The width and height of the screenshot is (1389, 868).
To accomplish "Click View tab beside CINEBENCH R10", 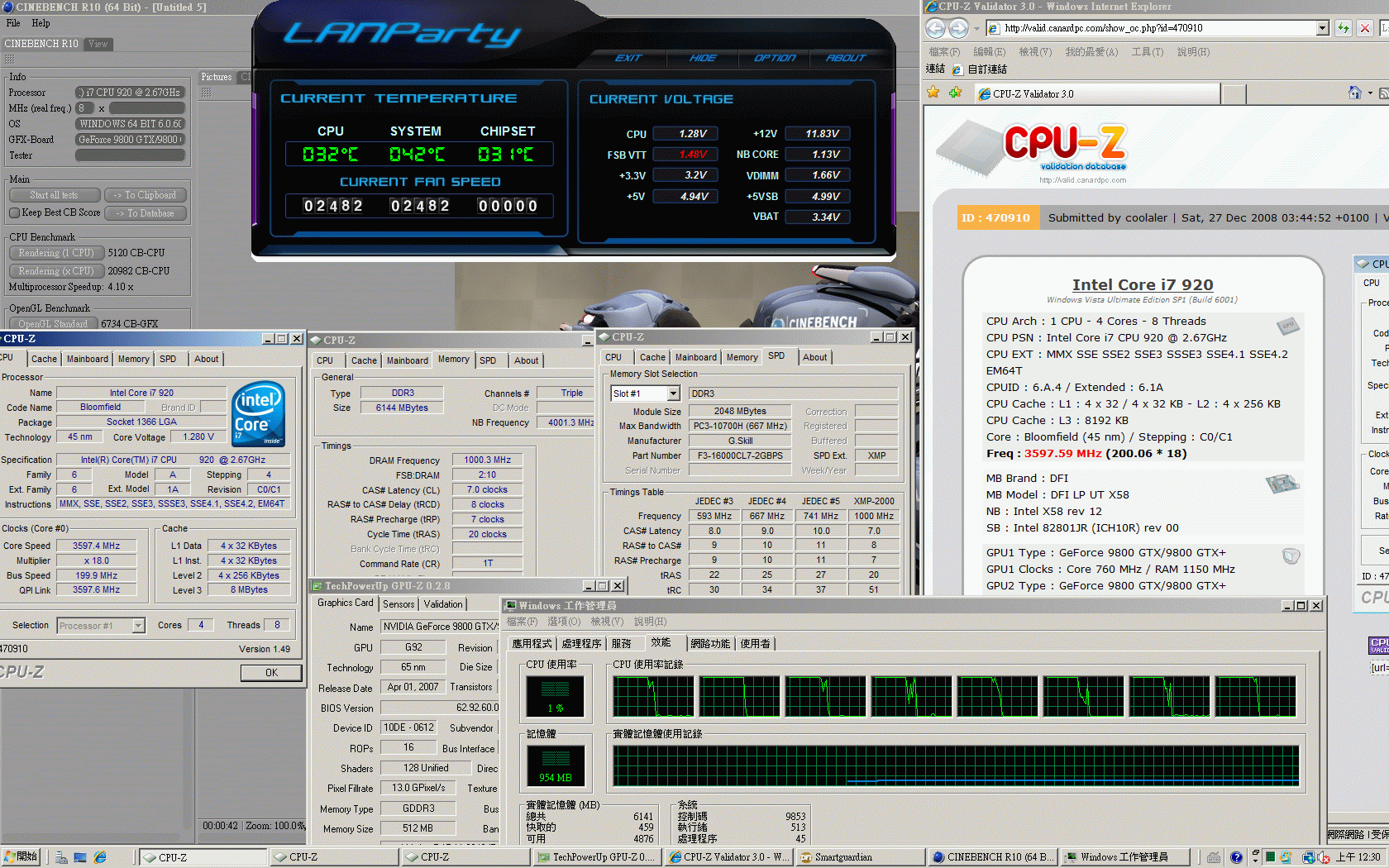I will coord(98,44).
